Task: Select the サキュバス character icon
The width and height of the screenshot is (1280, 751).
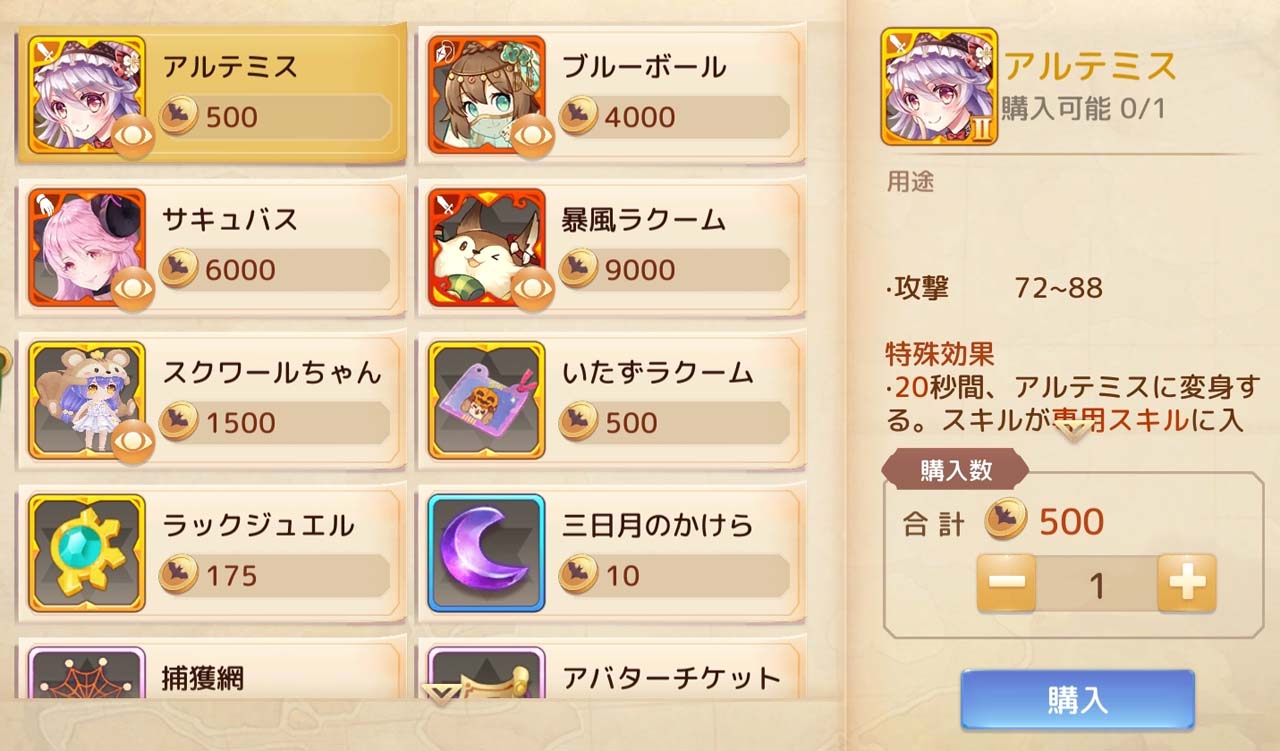Action: tap(87, 247)
